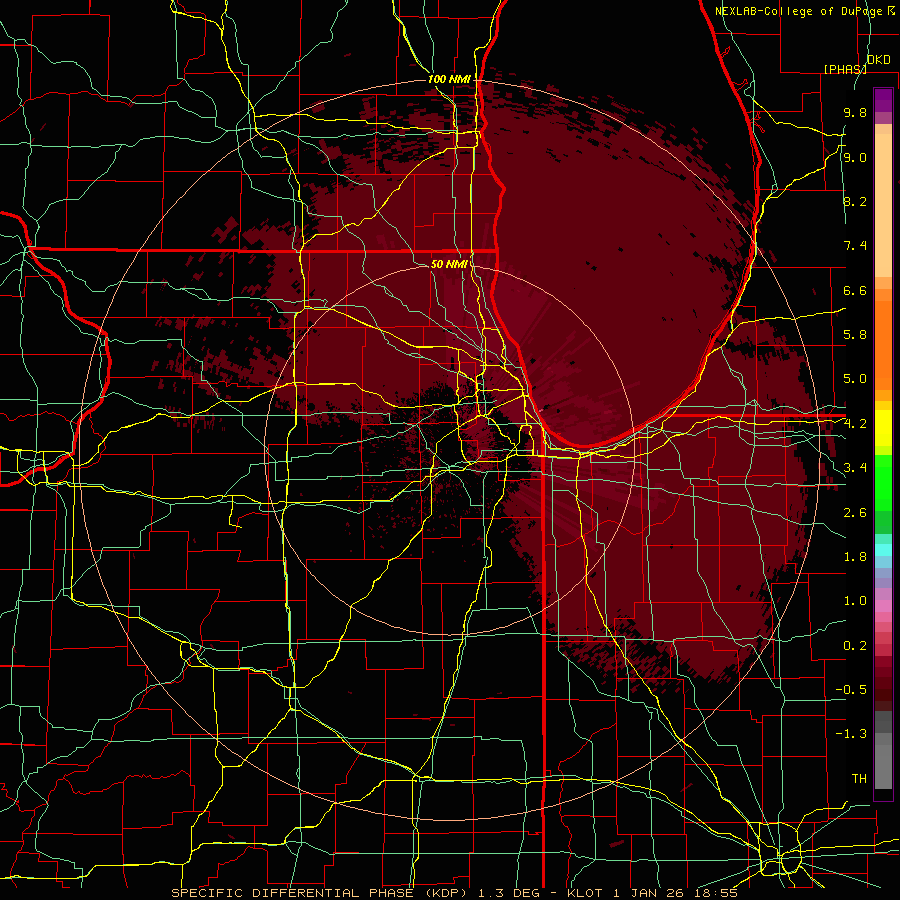This screenshot has height=900, width=900.
Task: Click the yellow band of the color scale
Action: (x=883, y=427)
